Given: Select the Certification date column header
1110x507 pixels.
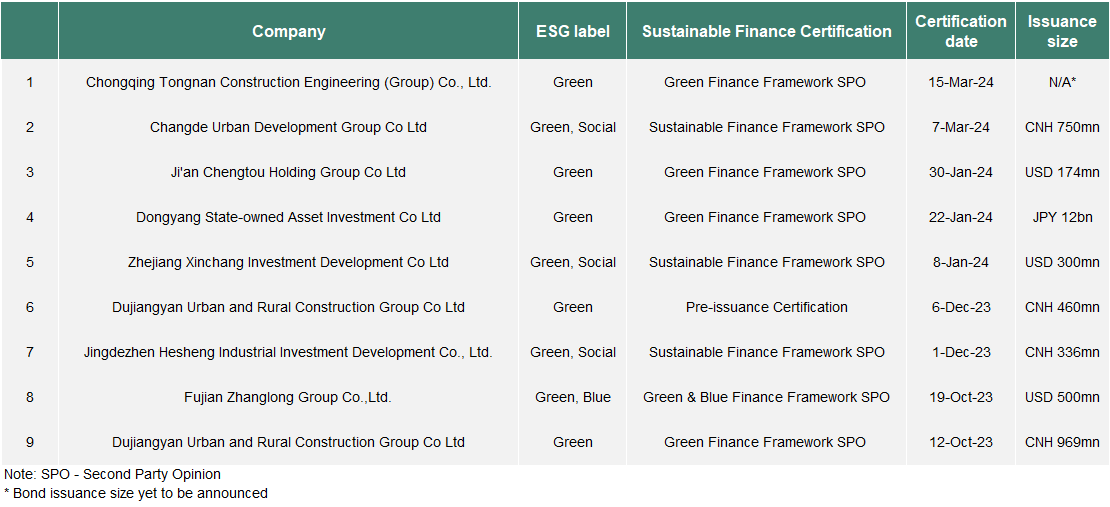Looking at the screenshot, I should pyautogui.click(x=961, y=31).
